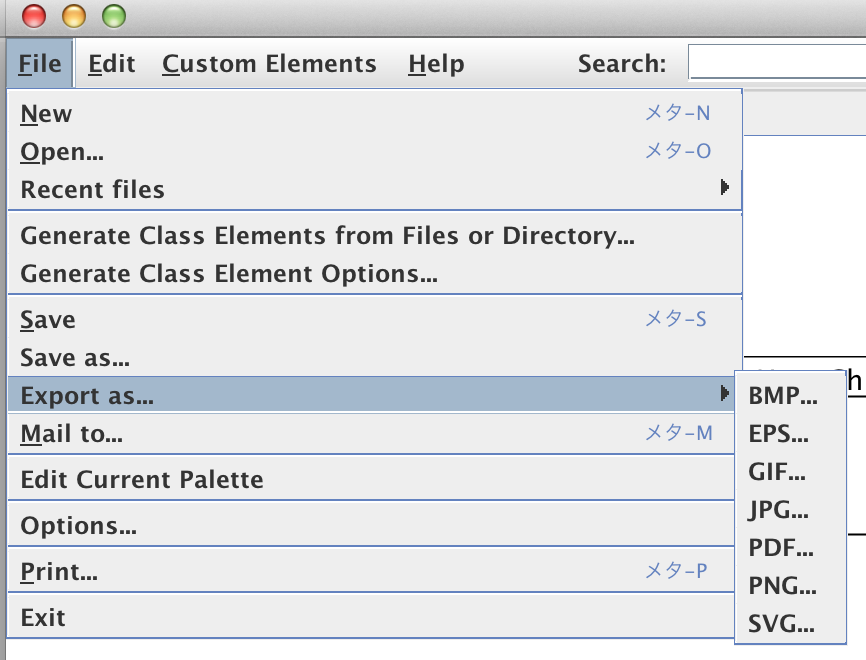Expand the Export as... submenu arrow
Viewport: 866px width, 660px height.
click(x=725, y=393)
